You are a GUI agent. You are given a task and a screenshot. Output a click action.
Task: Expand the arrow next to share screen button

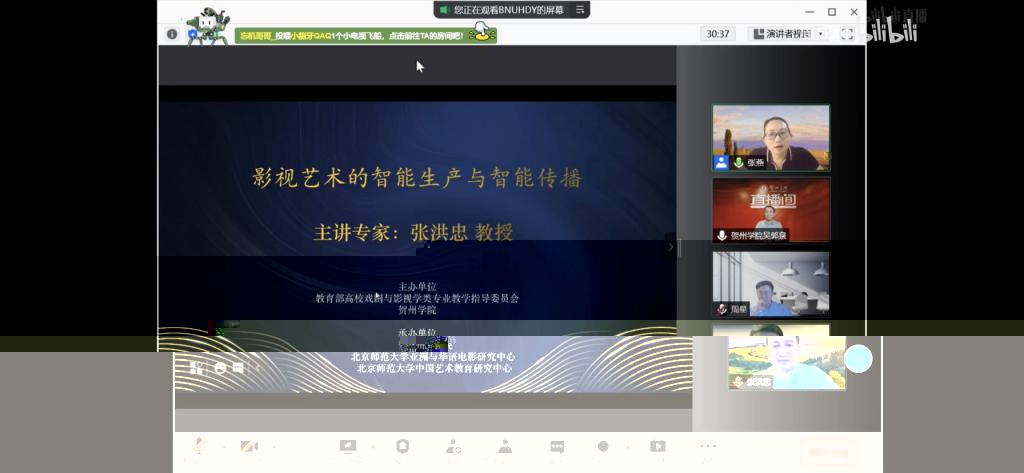tap(373, 448)
